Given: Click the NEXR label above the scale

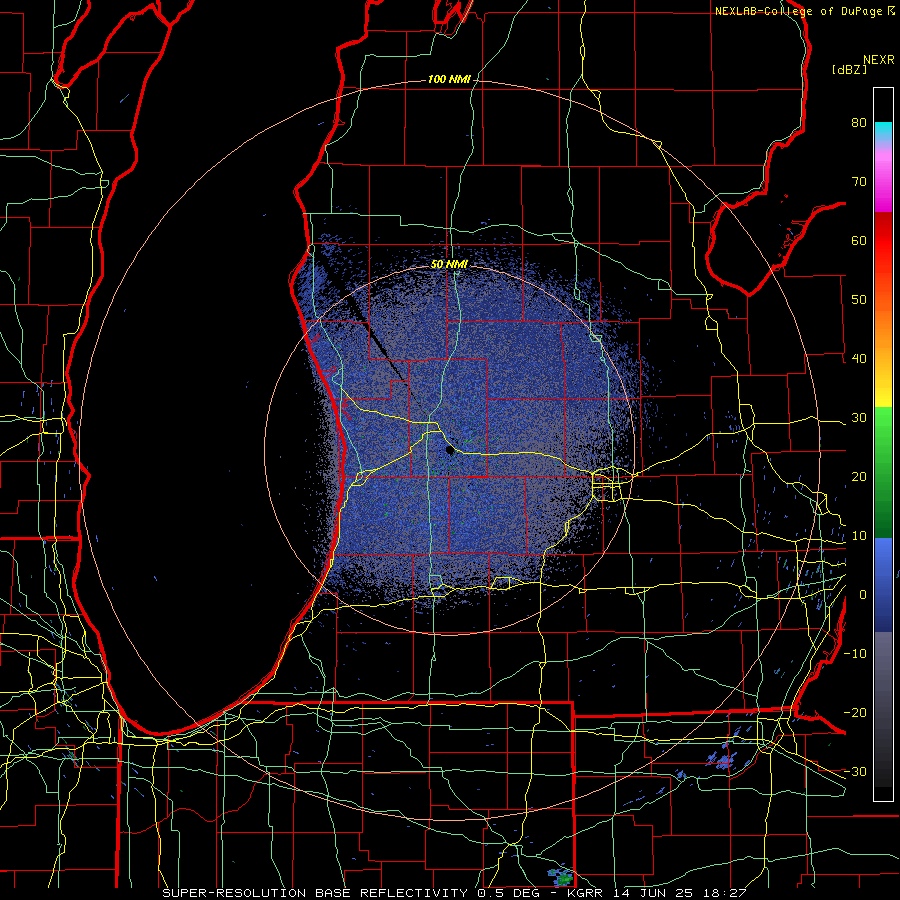Looking at the screenshot, I should [878, 60].
